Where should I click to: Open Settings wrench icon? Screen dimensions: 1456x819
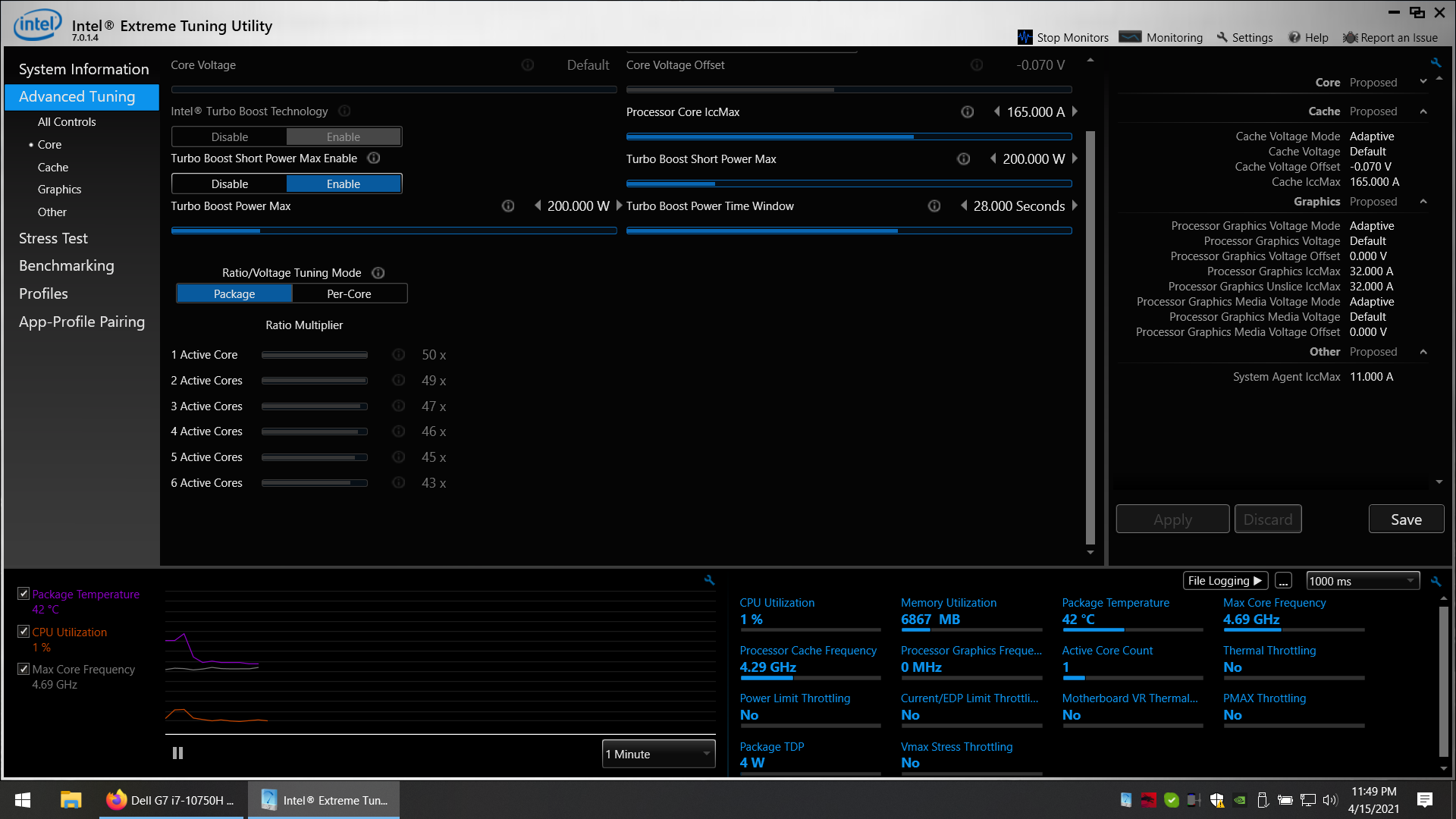(1222, 37)
